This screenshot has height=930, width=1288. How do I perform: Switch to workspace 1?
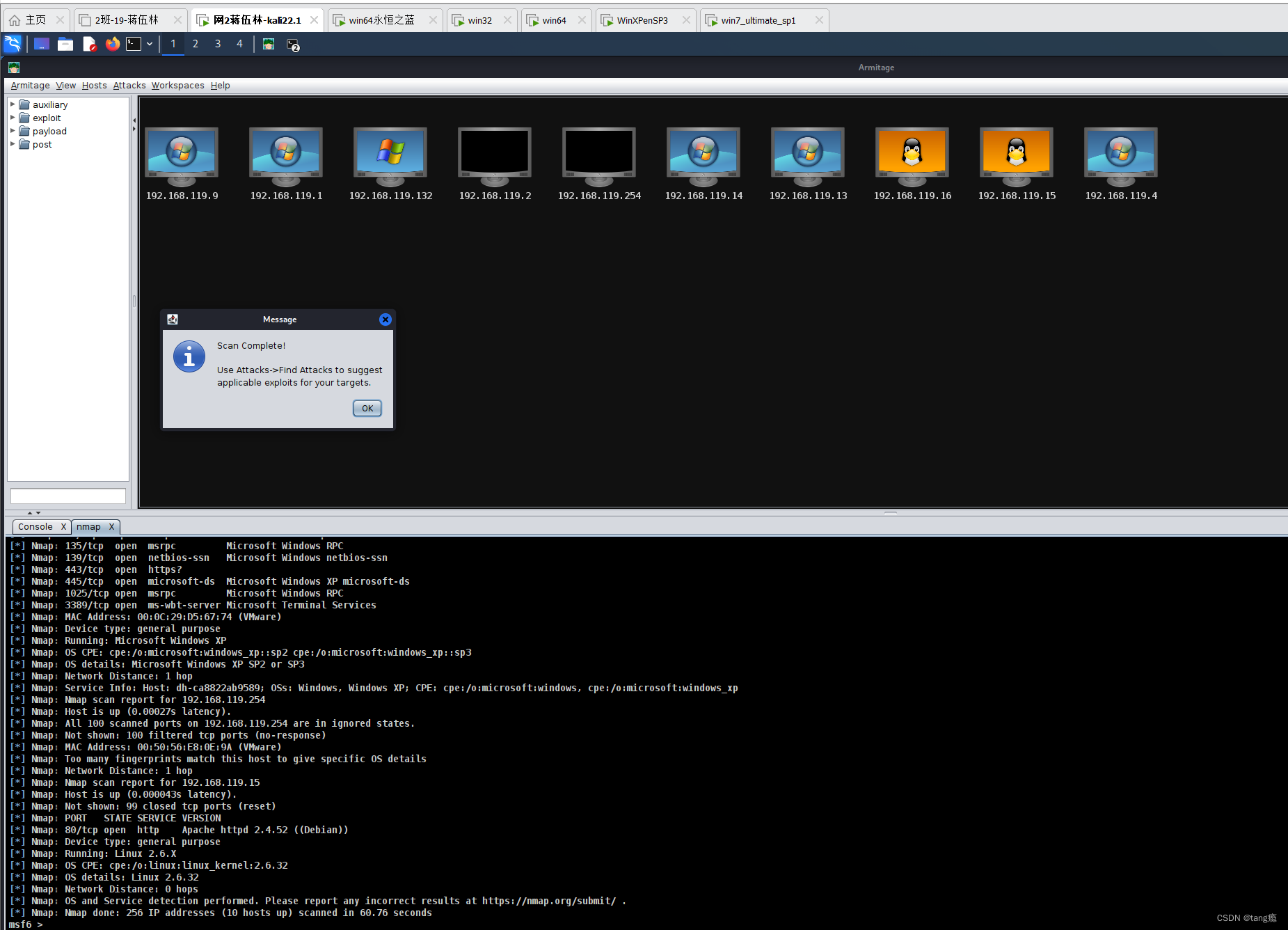[173, 44]
